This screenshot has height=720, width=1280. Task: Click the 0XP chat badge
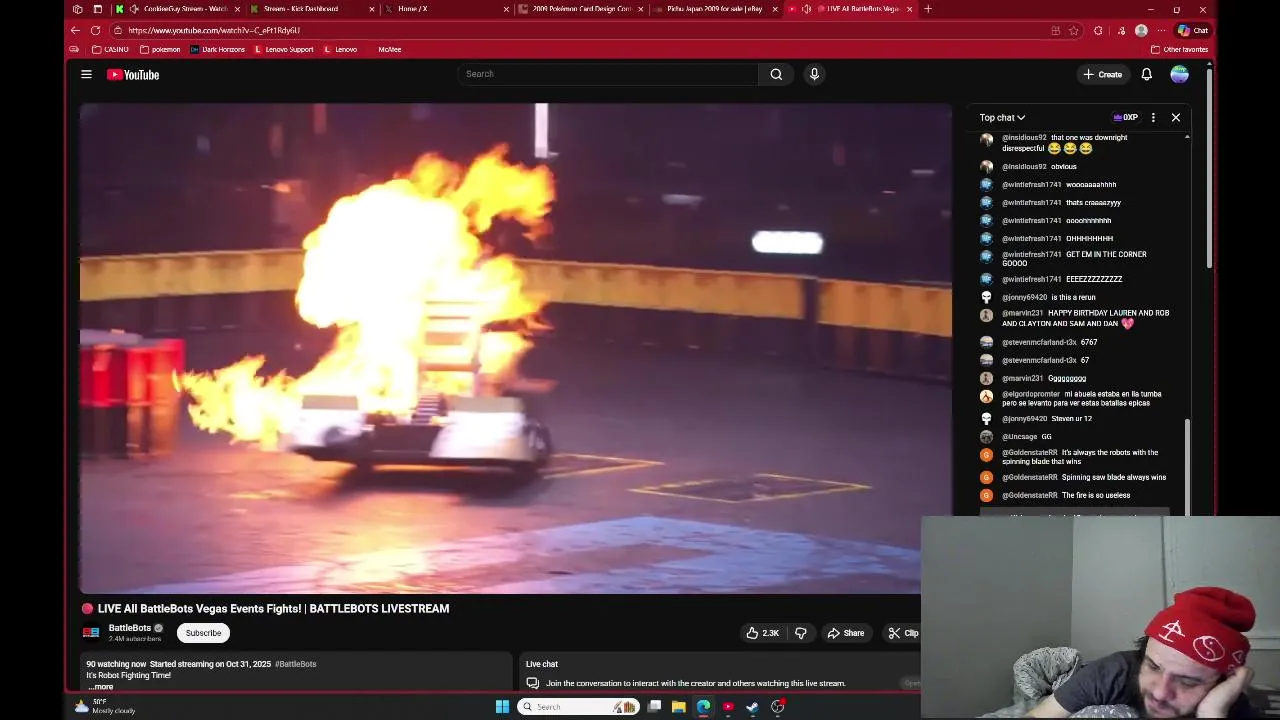[1126, 118]
